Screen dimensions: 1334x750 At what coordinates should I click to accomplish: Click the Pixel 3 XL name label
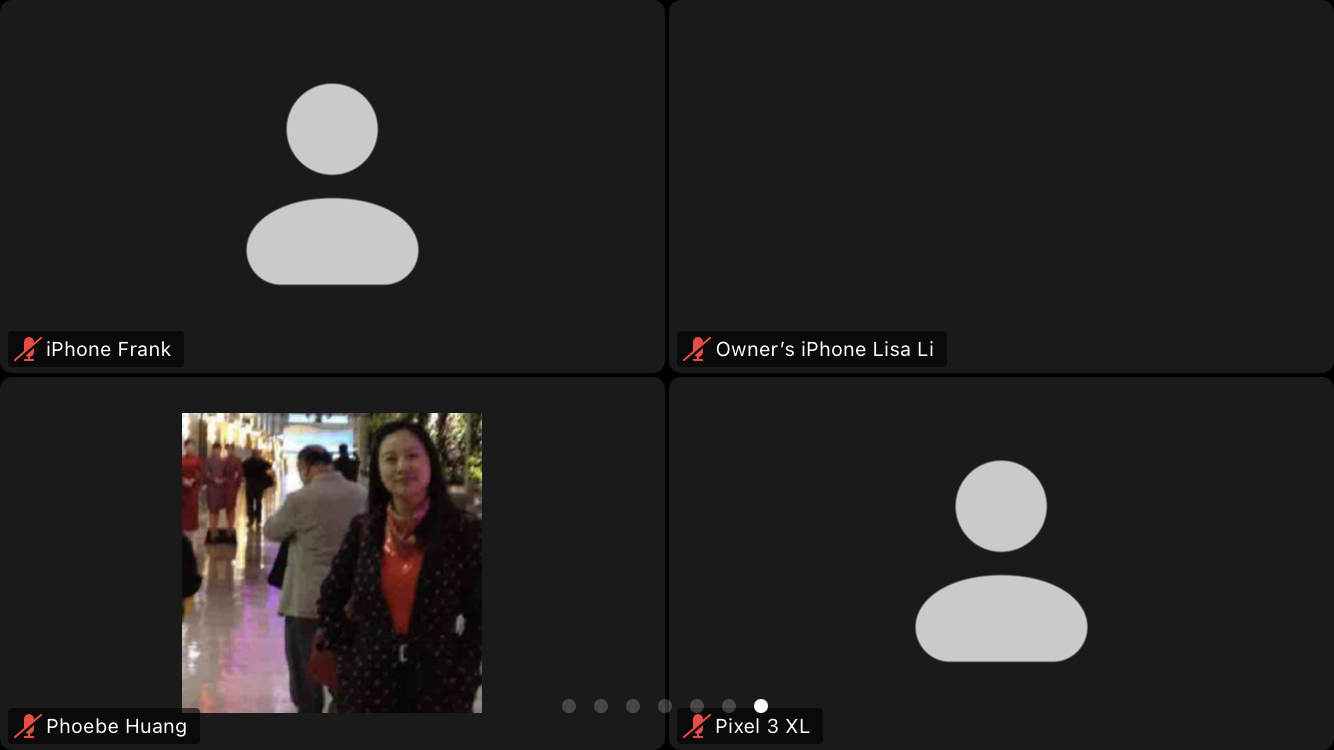click(x=762, y=726)
